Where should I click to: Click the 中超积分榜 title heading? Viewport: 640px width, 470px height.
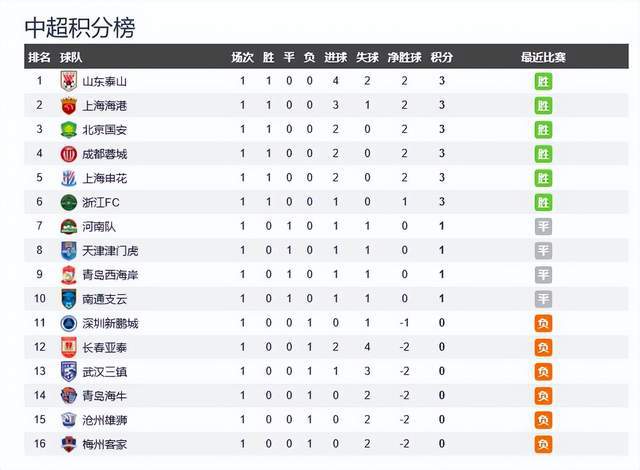coord(79,26)
